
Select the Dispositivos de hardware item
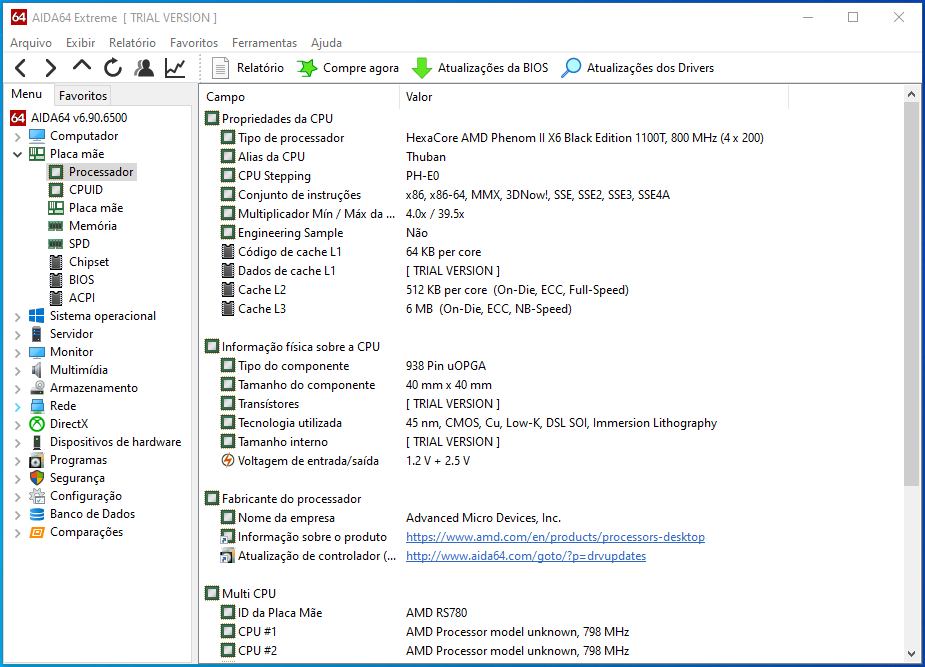116,442
